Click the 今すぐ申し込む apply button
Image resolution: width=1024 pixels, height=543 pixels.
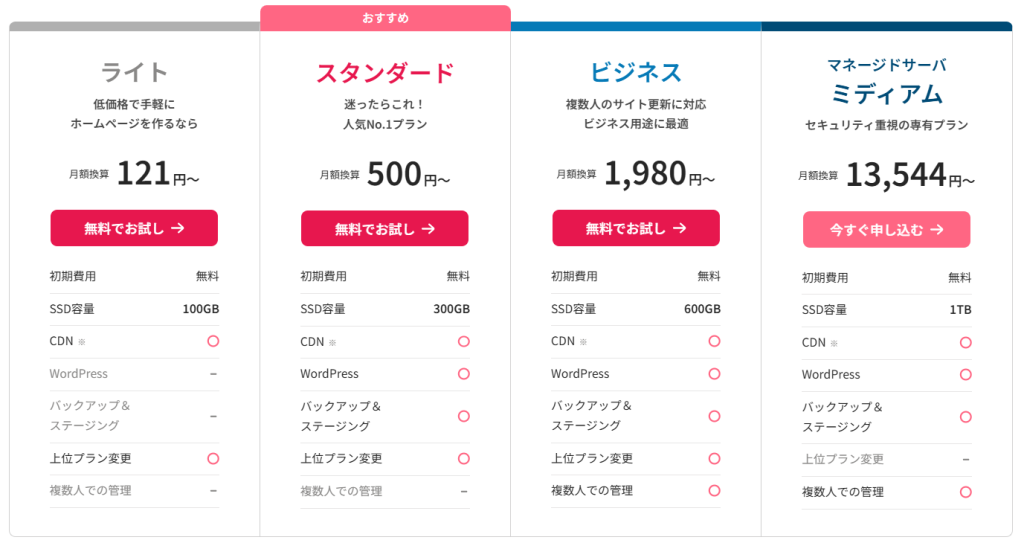tap(886, 229)
